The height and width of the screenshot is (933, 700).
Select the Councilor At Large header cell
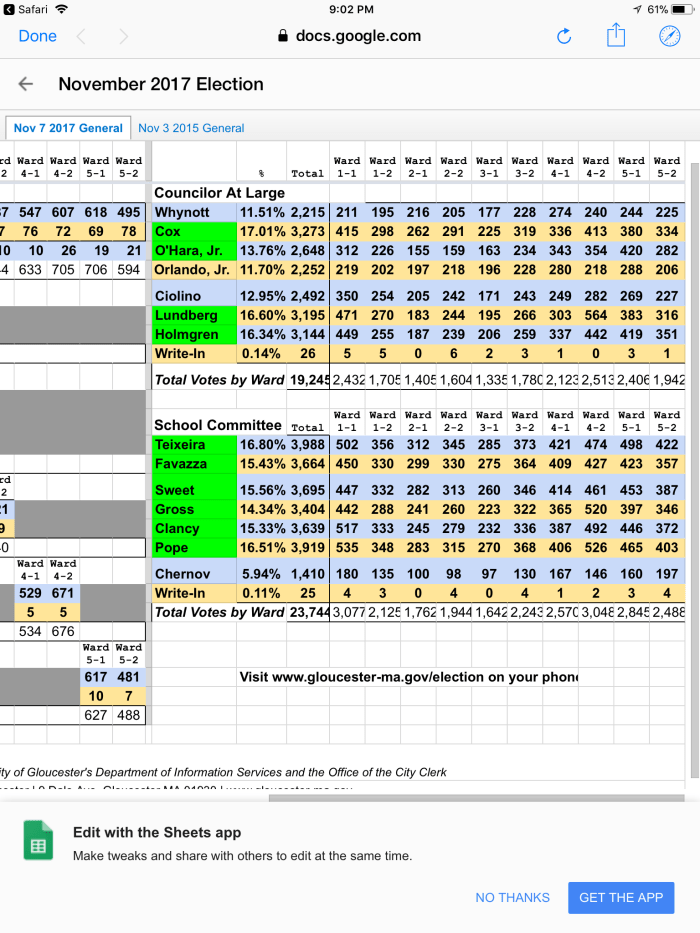[x=219, y=192]
